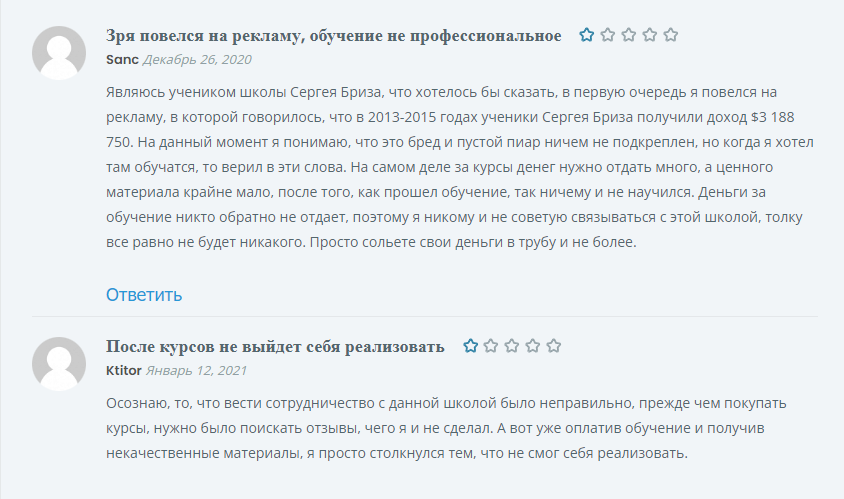Click third star in Sanc's review rating
The height and width of the screenshot is (499, 844).
pos(629,36)
